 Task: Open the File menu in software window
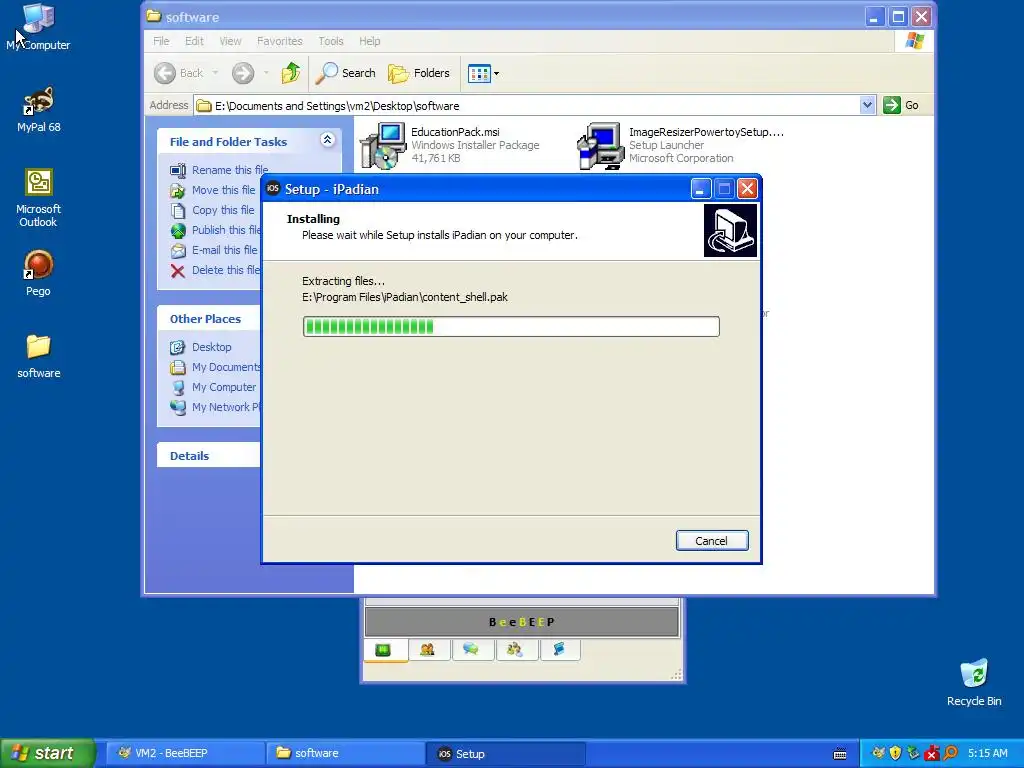pyautogui.click(x=161, y=41)
